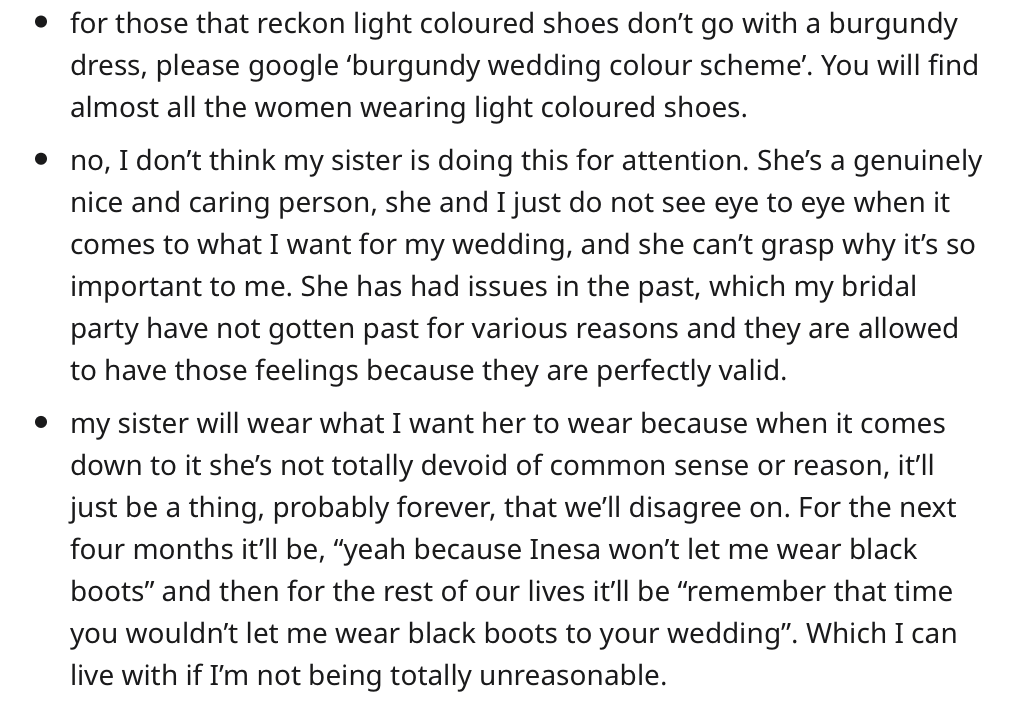Click the phrase 'perfectly valid.'

point(691,371)
